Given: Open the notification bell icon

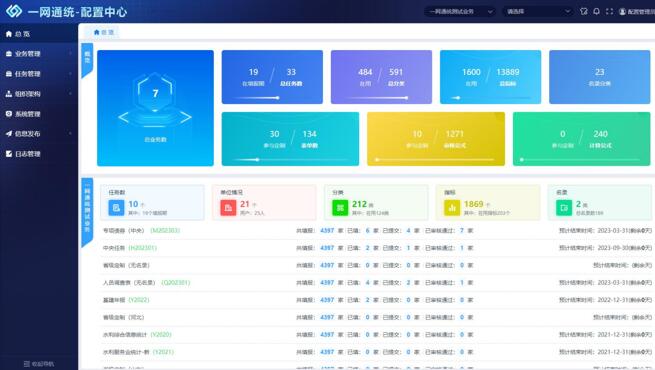Looking at the screenshot, I should pyautogui.click(x=597, y=11).
